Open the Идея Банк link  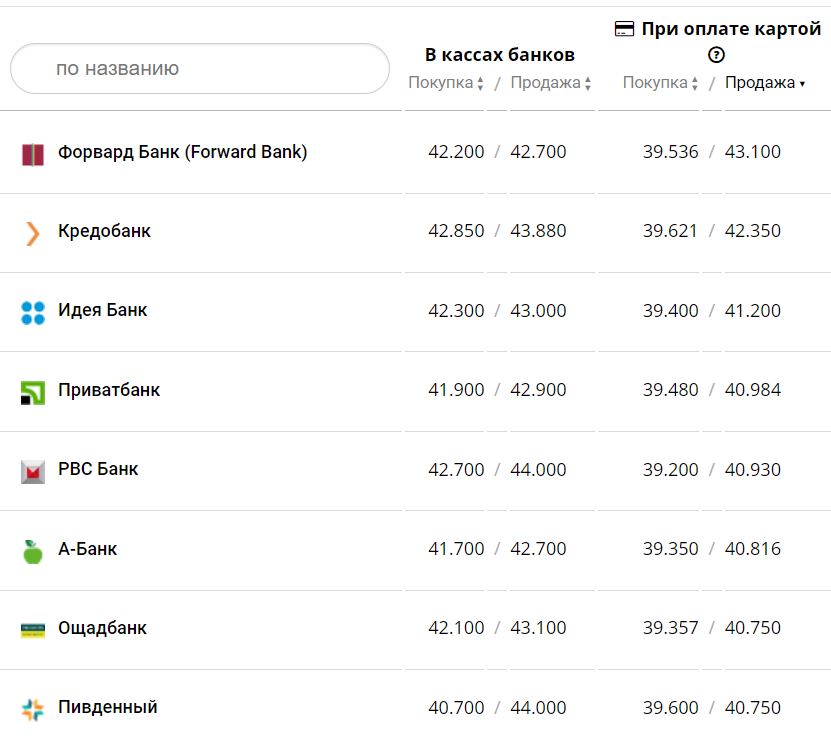click(x=102, y=310)
